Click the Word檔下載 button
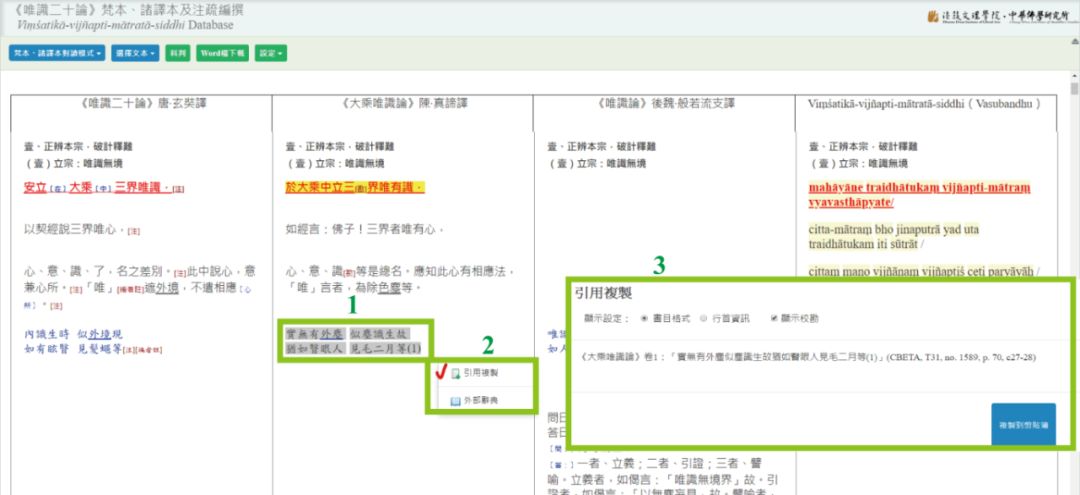The height and width of the screenshot is (495, 1080). 223,53
